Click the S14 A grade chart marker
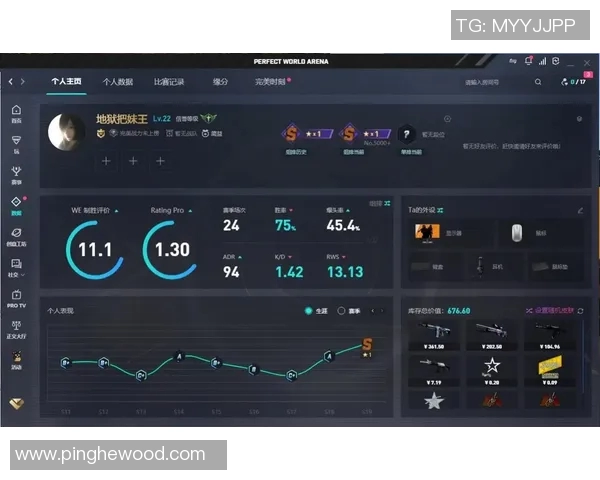 pos(179,357)
